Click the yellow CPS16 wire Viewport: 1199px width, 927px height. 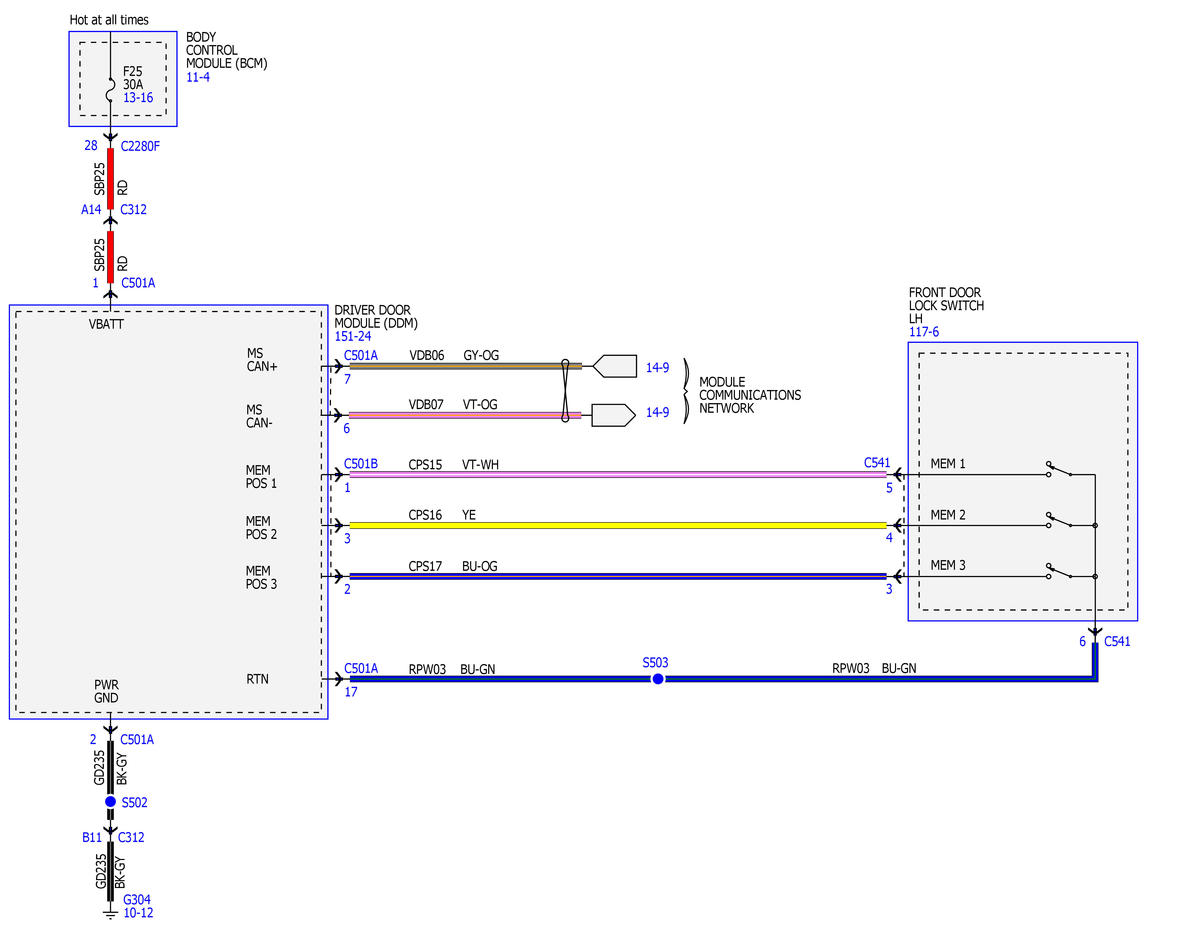pyautogui.click(x=618, y=525)
